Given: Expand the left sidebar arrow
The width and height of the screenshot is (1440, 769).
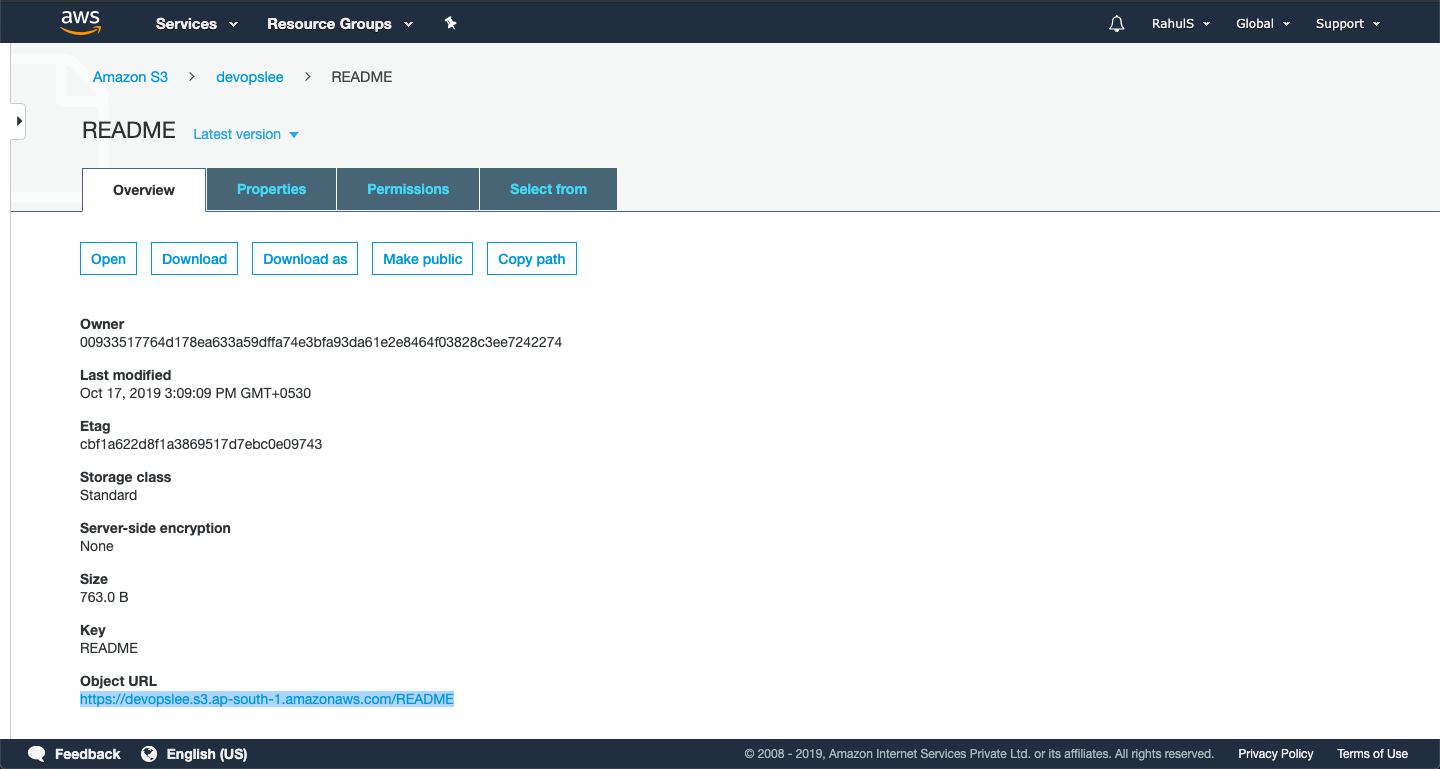Looking at the screenshot, I should pos(18,121).
